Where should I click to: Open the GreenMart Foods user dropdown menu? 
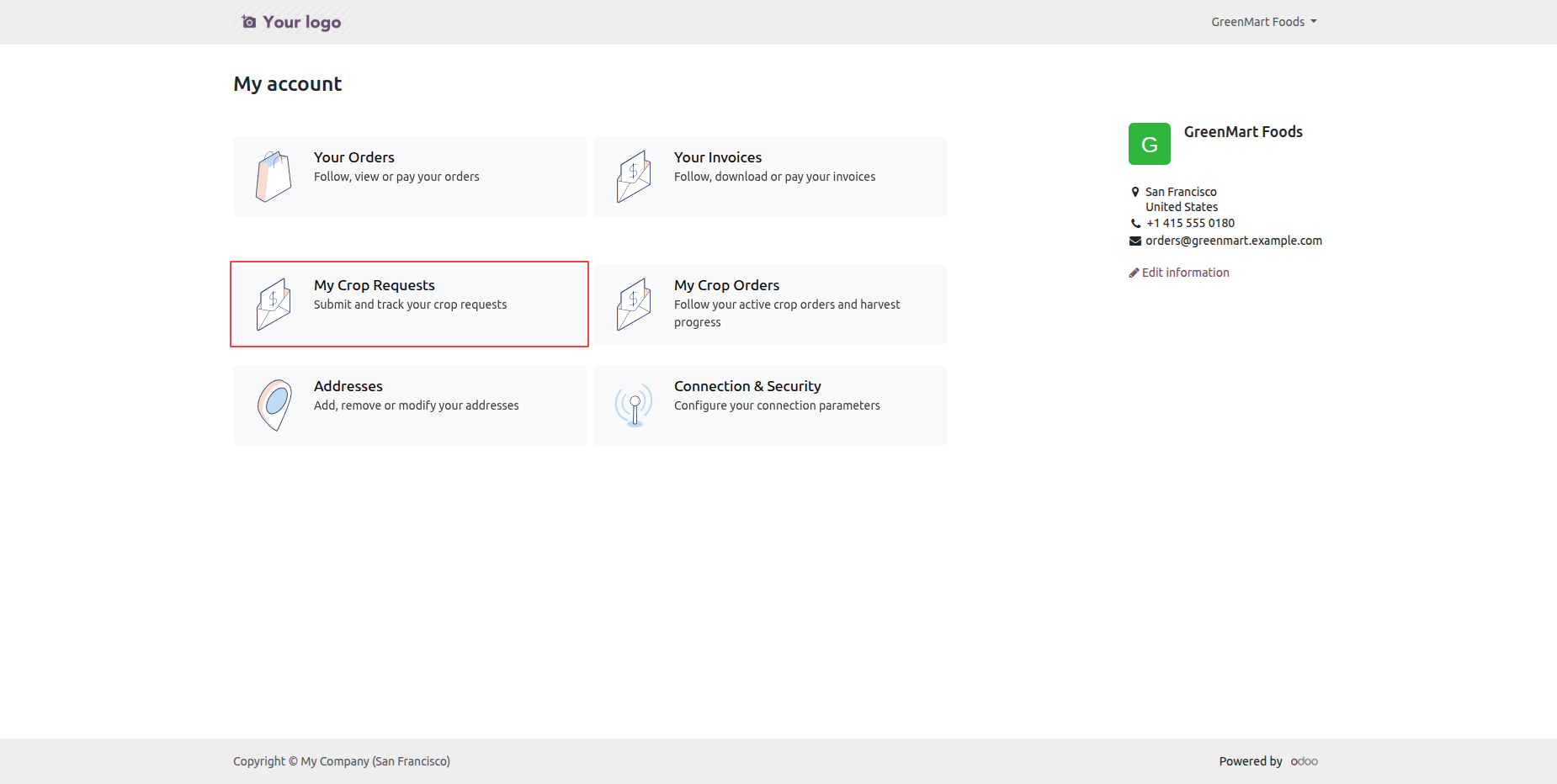tap(1264, 22)
